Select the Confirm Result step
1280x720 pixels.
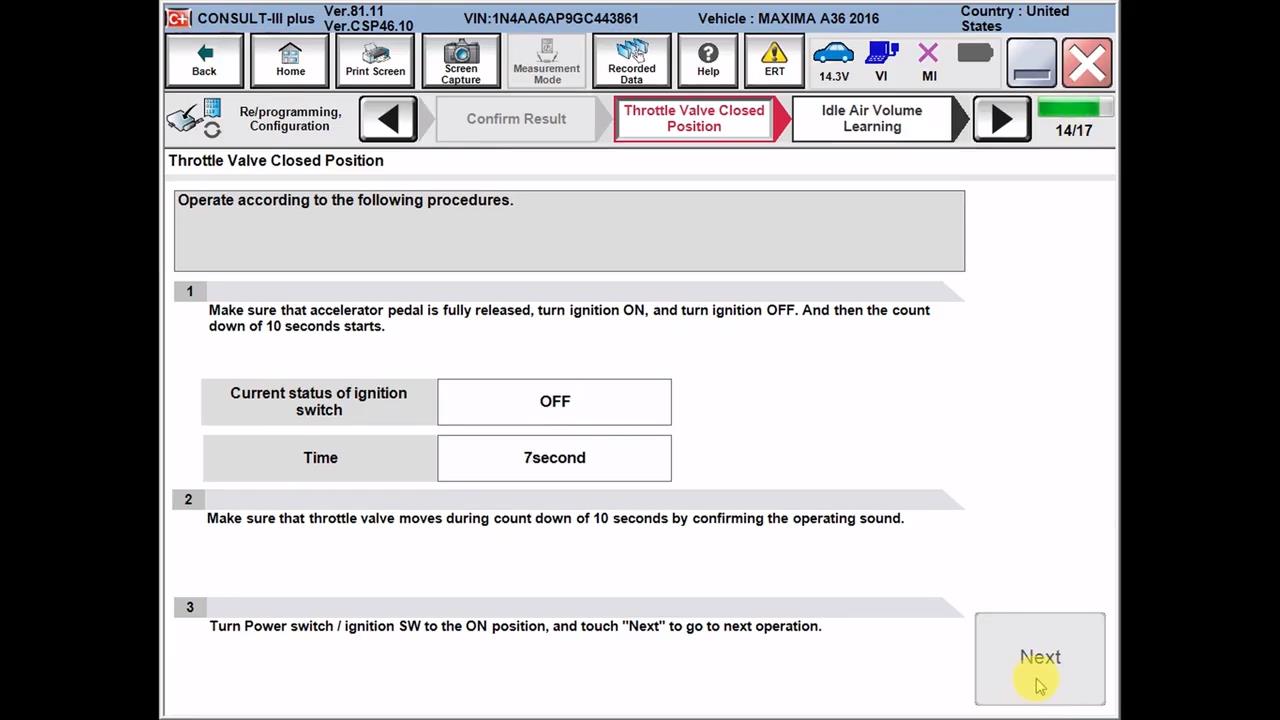click(x=516, y=119)
